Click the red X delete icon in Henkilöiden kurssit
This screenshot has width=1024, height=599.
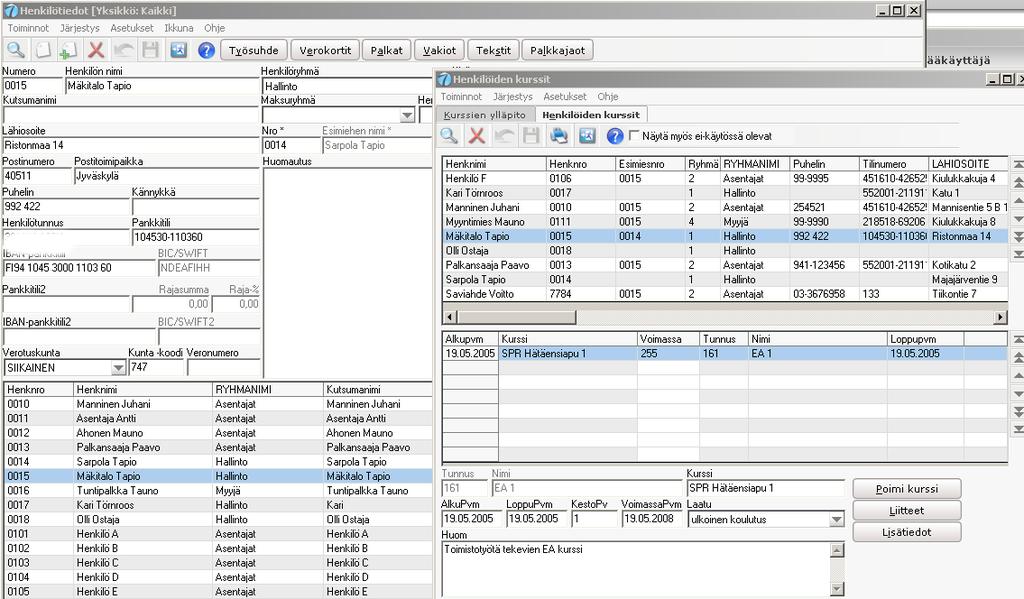pos(477,135)
